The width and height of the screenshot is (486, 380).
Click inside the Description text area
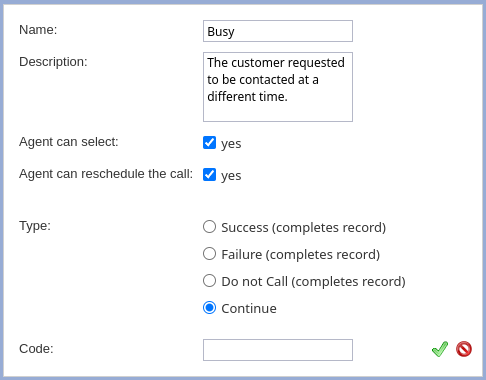[x=278, y=87]
